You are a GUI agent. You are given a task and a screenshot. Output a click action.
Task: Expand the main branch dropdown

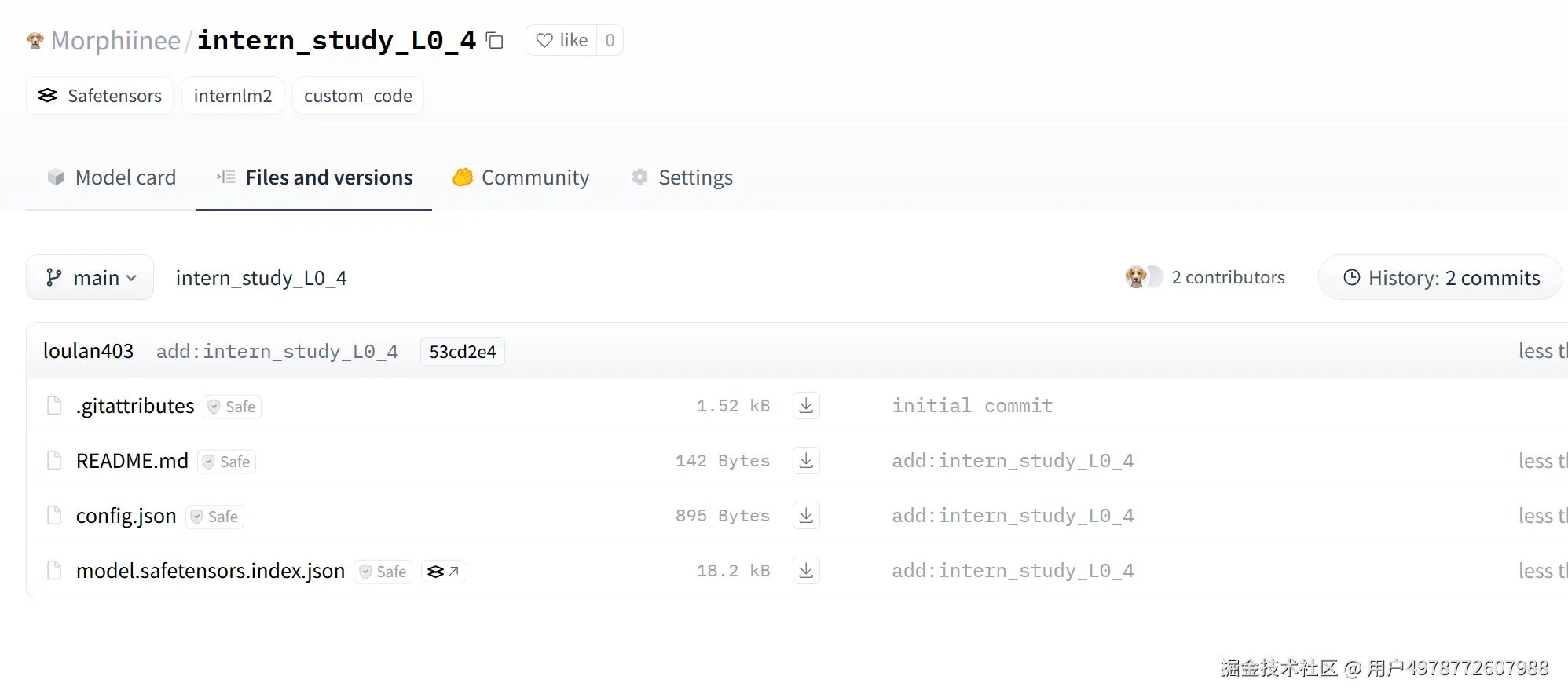point(90,277)
